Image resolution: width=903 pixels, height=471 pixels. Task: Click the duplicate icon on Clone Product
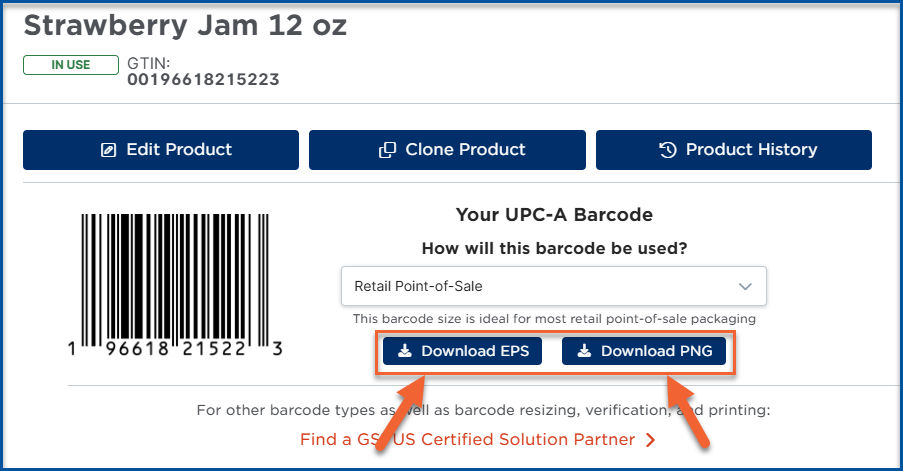[387, 150]
